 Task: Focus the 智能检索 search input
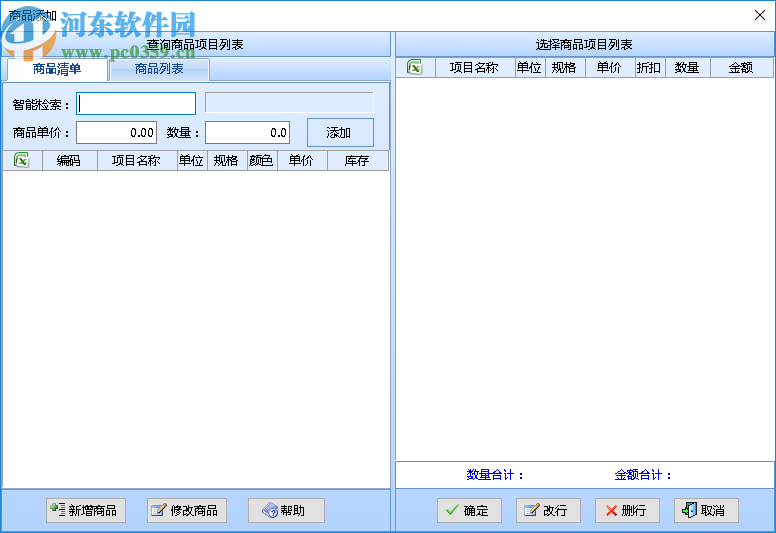pos(136,104)
